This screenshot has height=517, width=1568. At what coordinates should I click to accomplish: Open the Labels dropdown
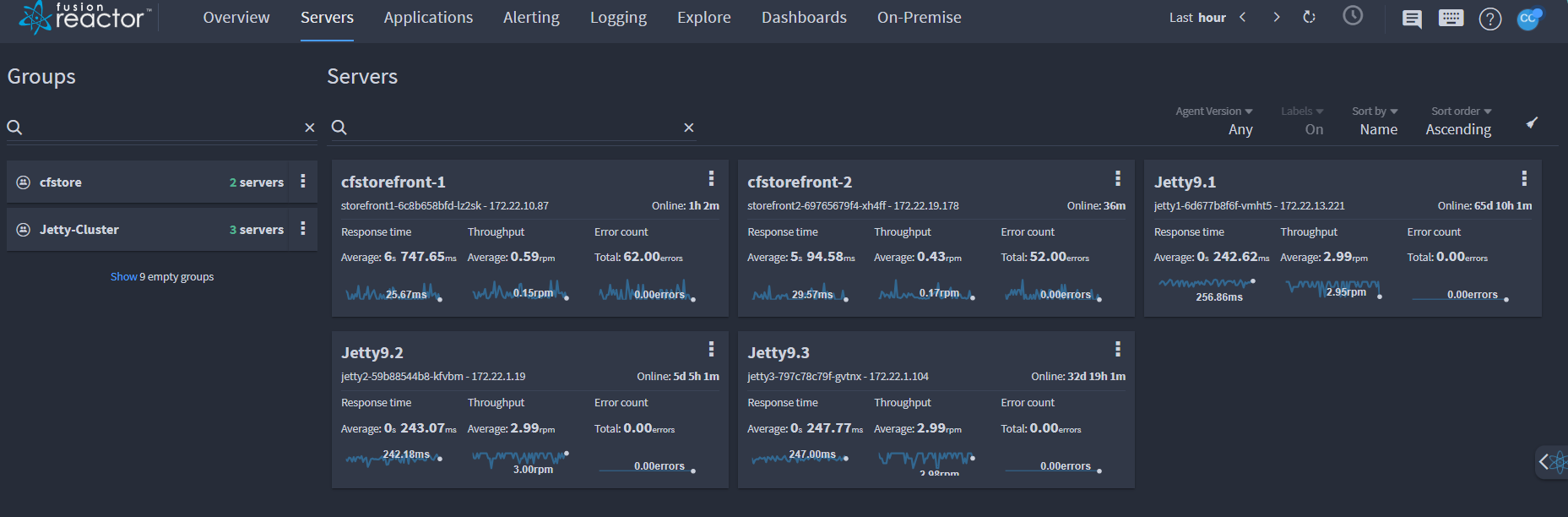[x=1302, y=121]
